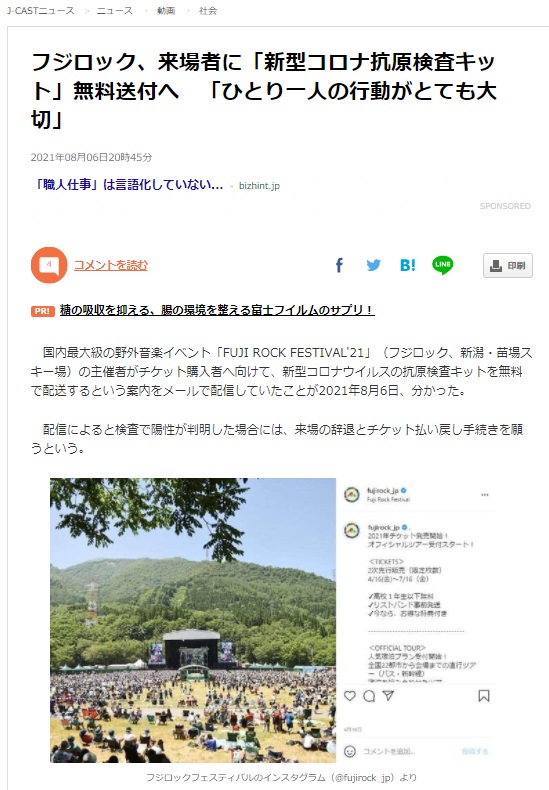
Task: Share article via LINE icon
Action: [x=443, y=265]
